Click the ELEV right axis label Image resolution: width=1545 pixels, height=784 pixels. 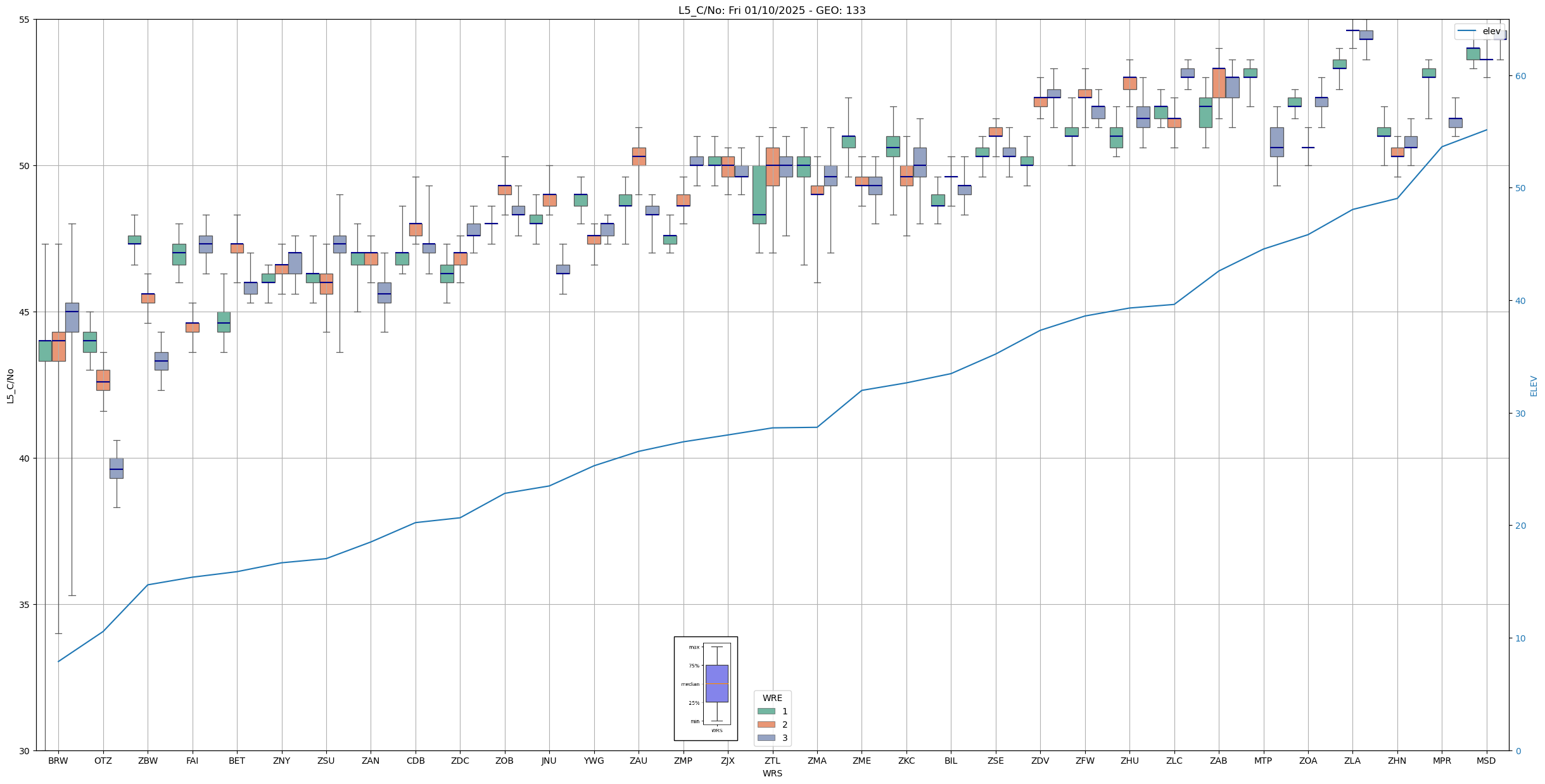[1534, 386]
